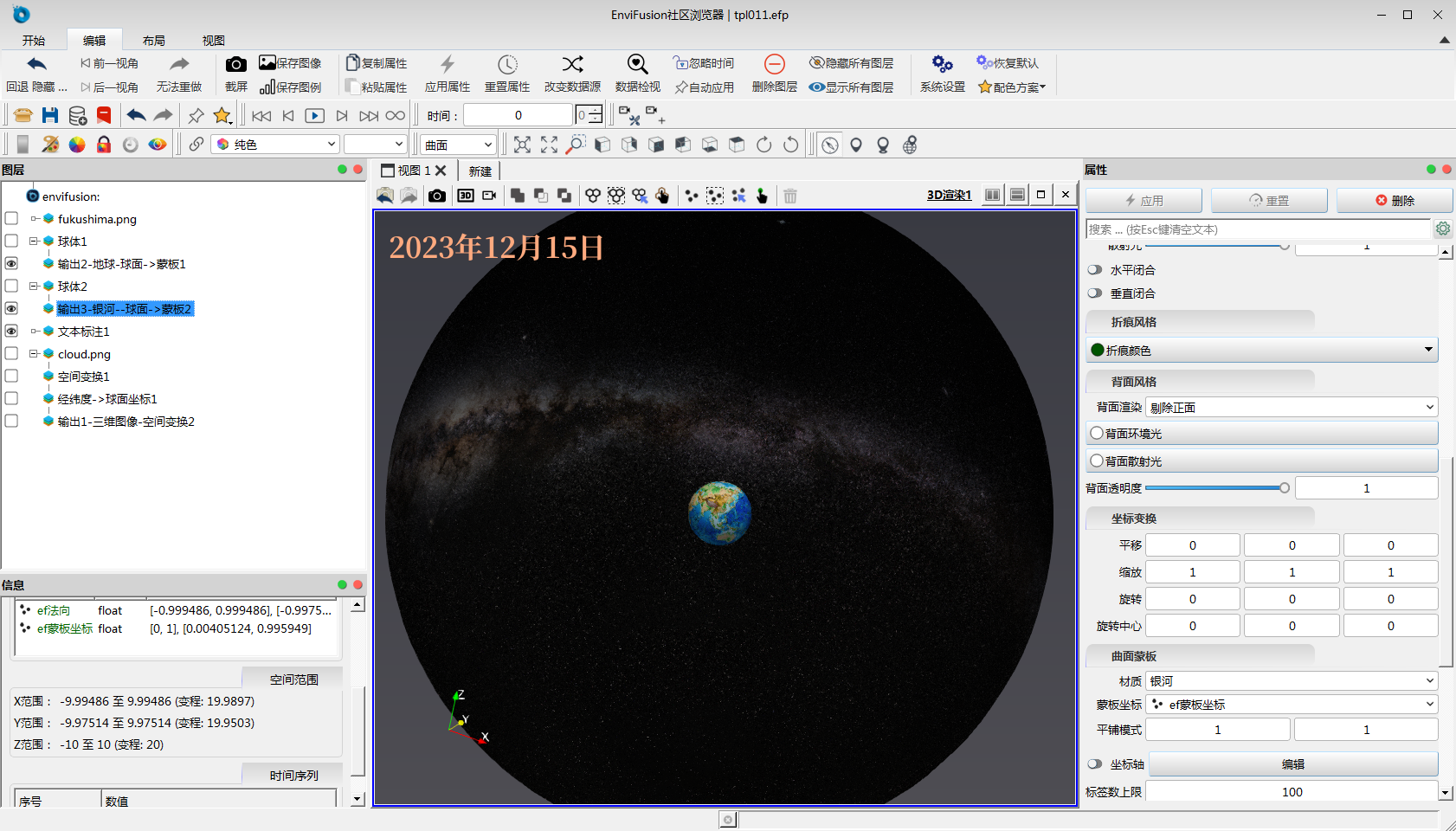The image size is (1456, 831).
Task: Click the open file folder icon
Action: tap(23, 115)
